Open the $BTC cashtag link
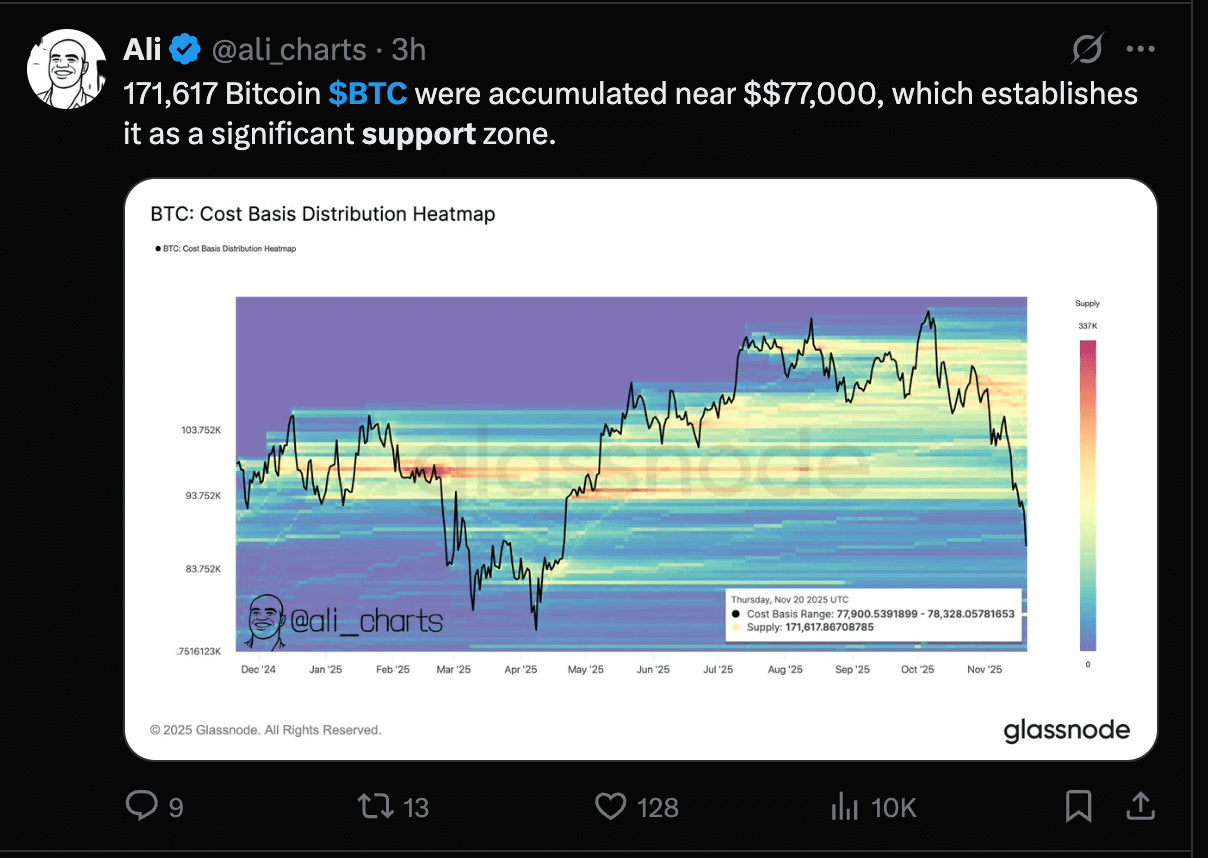The width and height of the screenshot is (1208, 858). (x=367, y=94)
